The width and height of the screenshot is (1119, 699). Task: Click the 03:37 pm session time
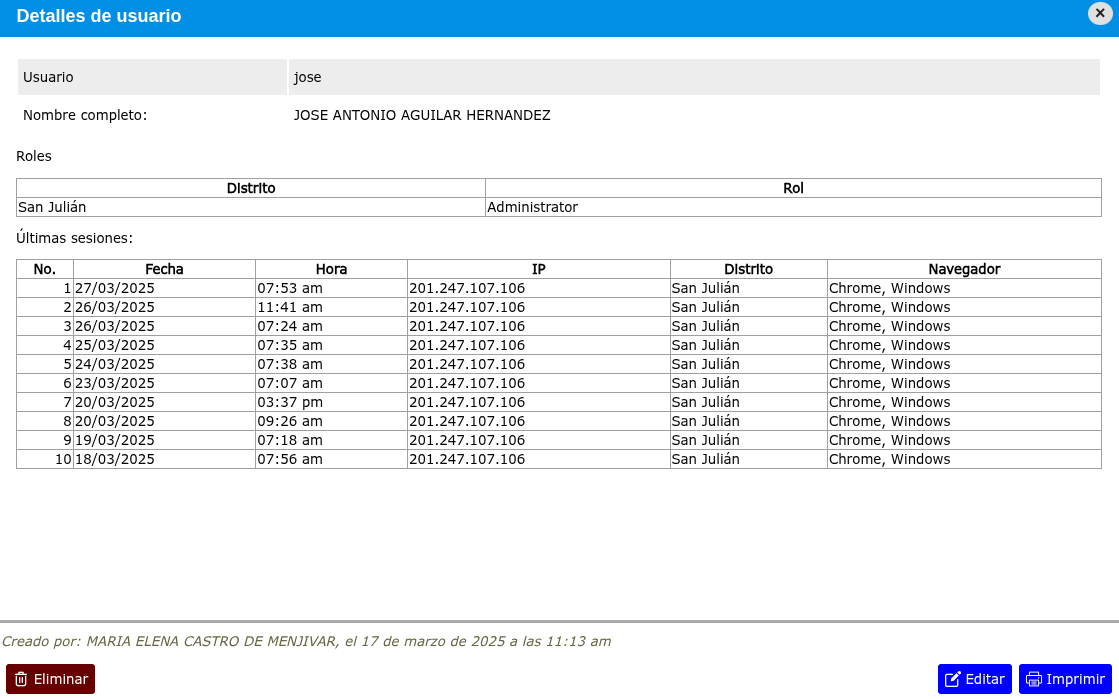[x=290, y=402]
